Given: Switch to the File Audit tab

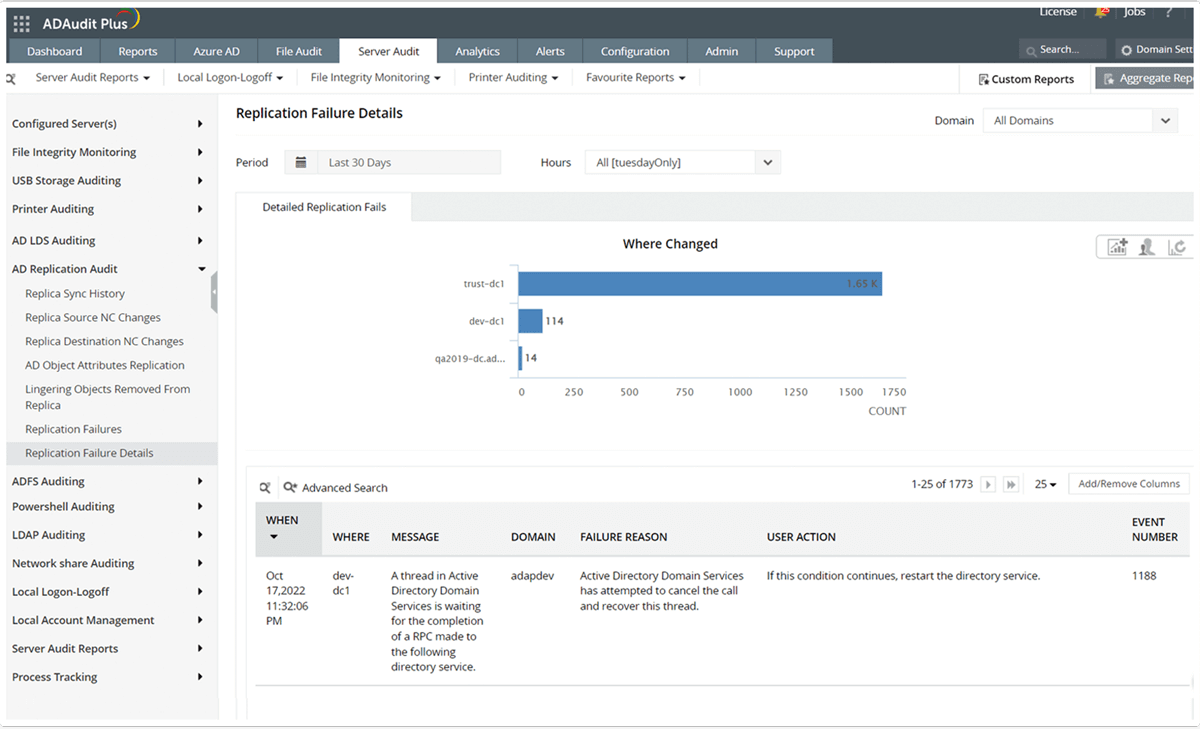Looking at the screenshot, I should (299, 51).
